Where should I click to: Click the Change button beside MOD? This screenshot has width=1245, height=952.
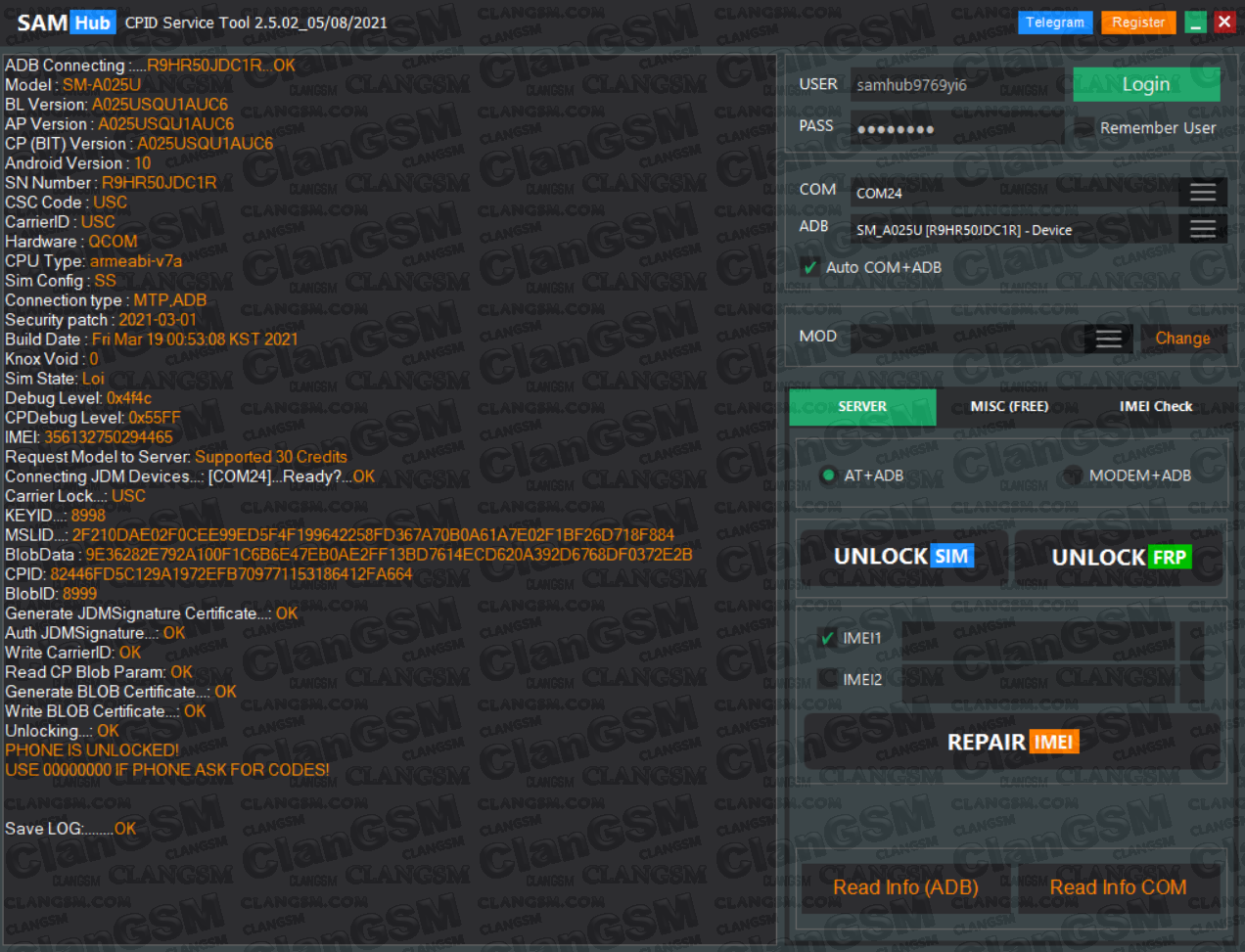tap(1182, 339)
